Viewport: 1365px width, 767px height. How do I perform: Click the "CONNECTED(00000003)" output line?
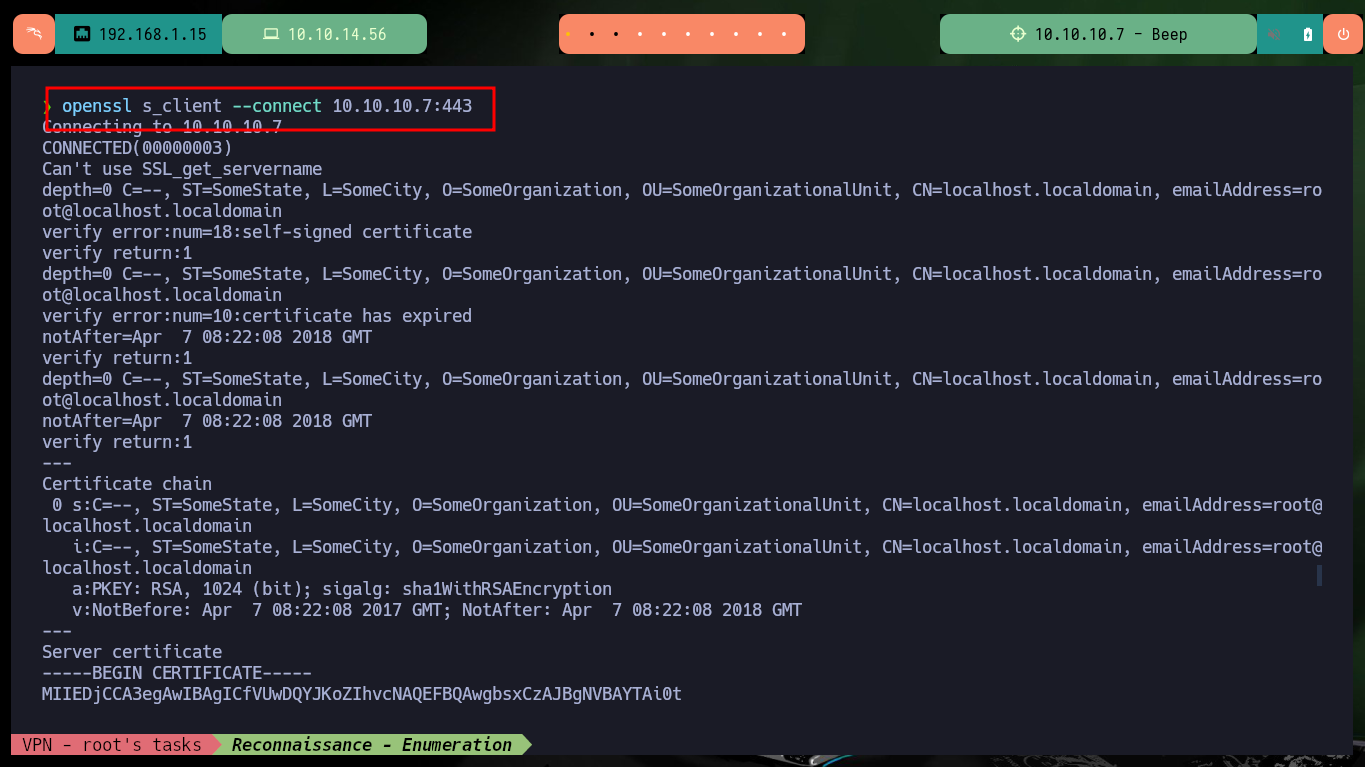click(x=137, y=148)
